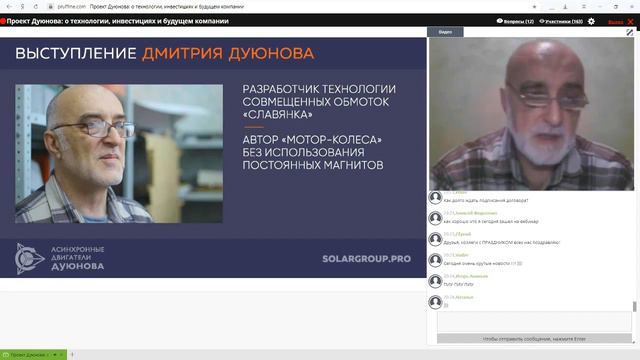This screenshot has height=360, width=640.
Task: Go back using the browser back arrow
Action: point(9,7)
